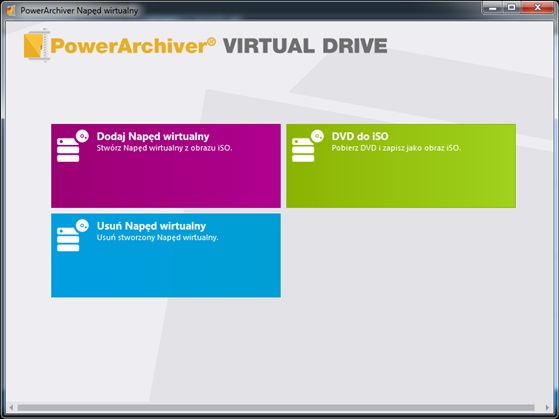Minimize the PowerArchiver window
The image size is (559, 419).
click(493, 7)
